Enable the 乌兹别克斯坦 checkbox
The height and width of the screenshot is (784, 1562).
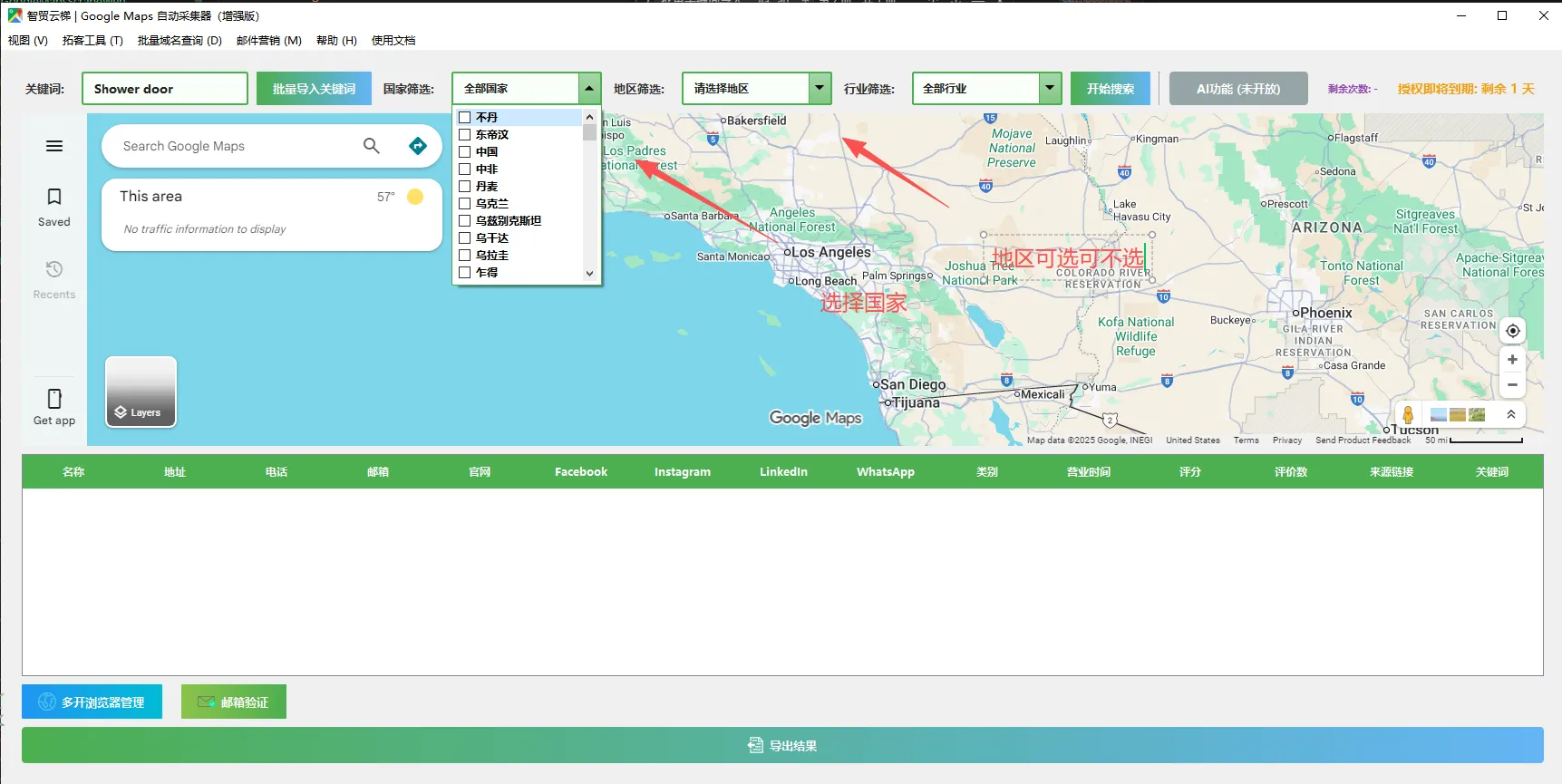(x=465, y=221)
